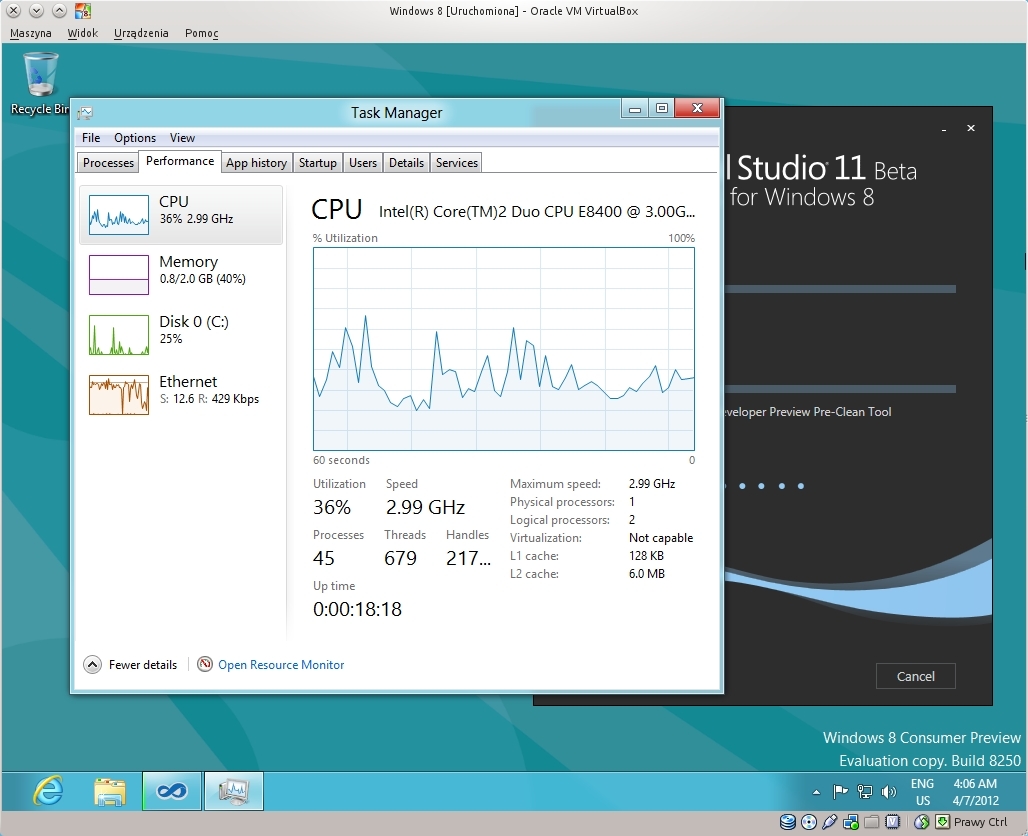Click VirtualBox optical drive status icon
This screenshot has height=836, width=1028.
tap(809, 822)
